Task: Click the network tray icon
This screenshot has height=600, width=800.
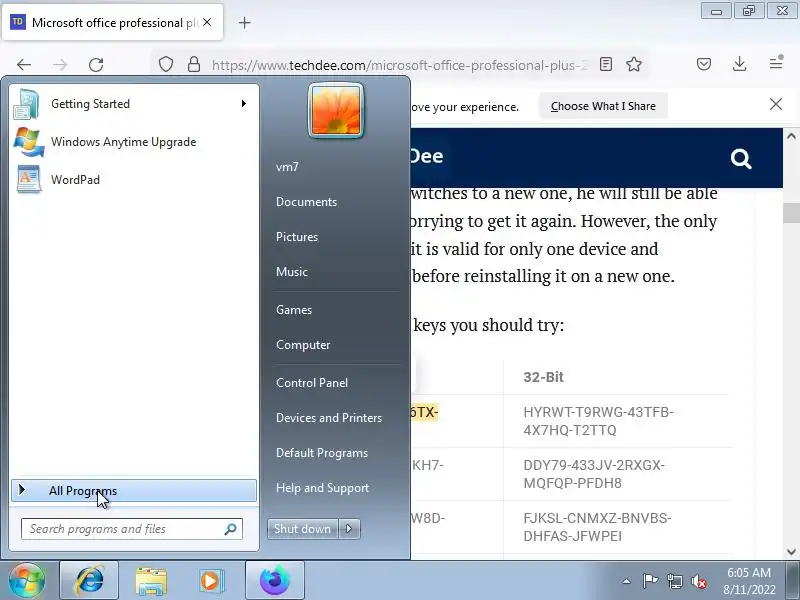Action: [674, 581]
